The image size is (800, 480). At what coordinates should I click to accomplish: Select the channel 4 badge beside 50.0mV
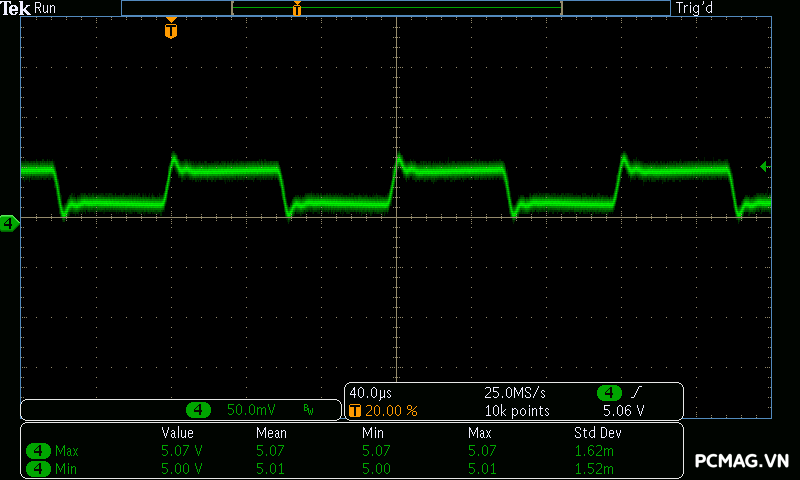pos(200,410)
